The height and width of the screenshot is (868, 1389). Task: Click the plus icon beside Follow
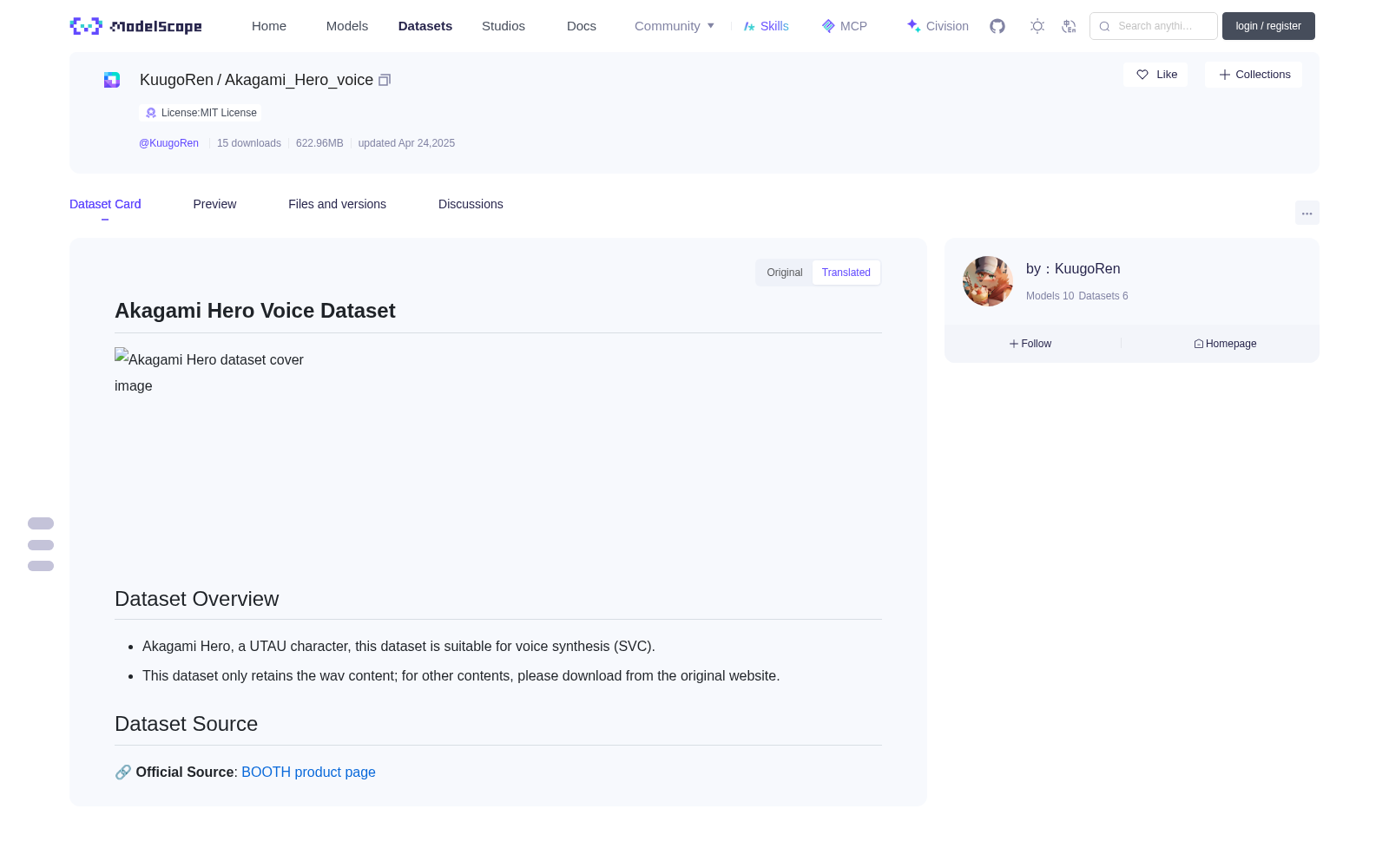pos(1013,344)
